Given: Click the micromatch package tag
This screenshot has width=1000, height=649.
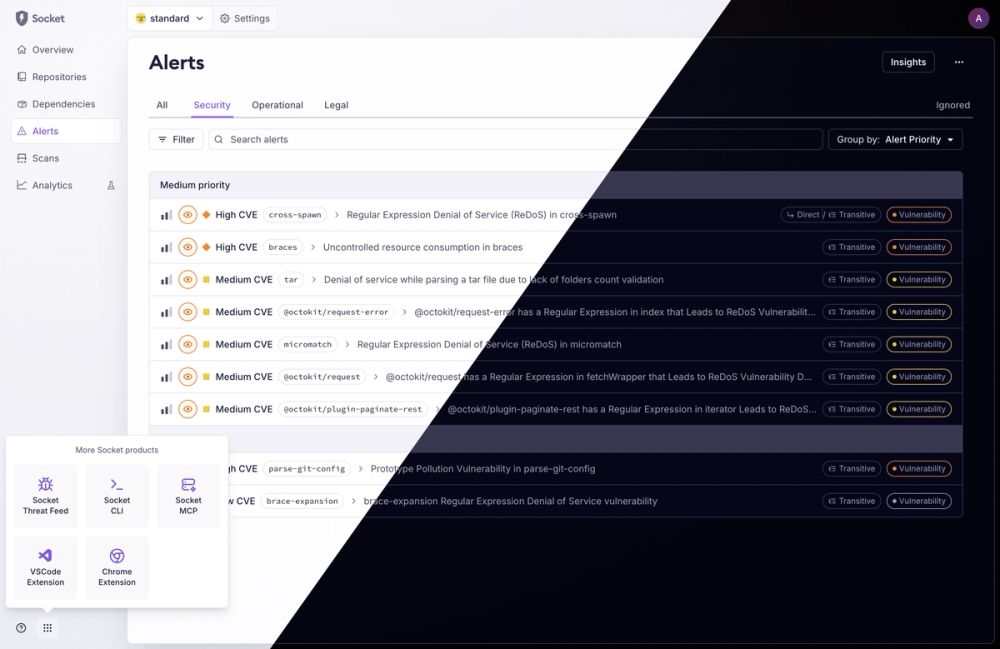Looking at the screenshot, I should click(307, 344).
